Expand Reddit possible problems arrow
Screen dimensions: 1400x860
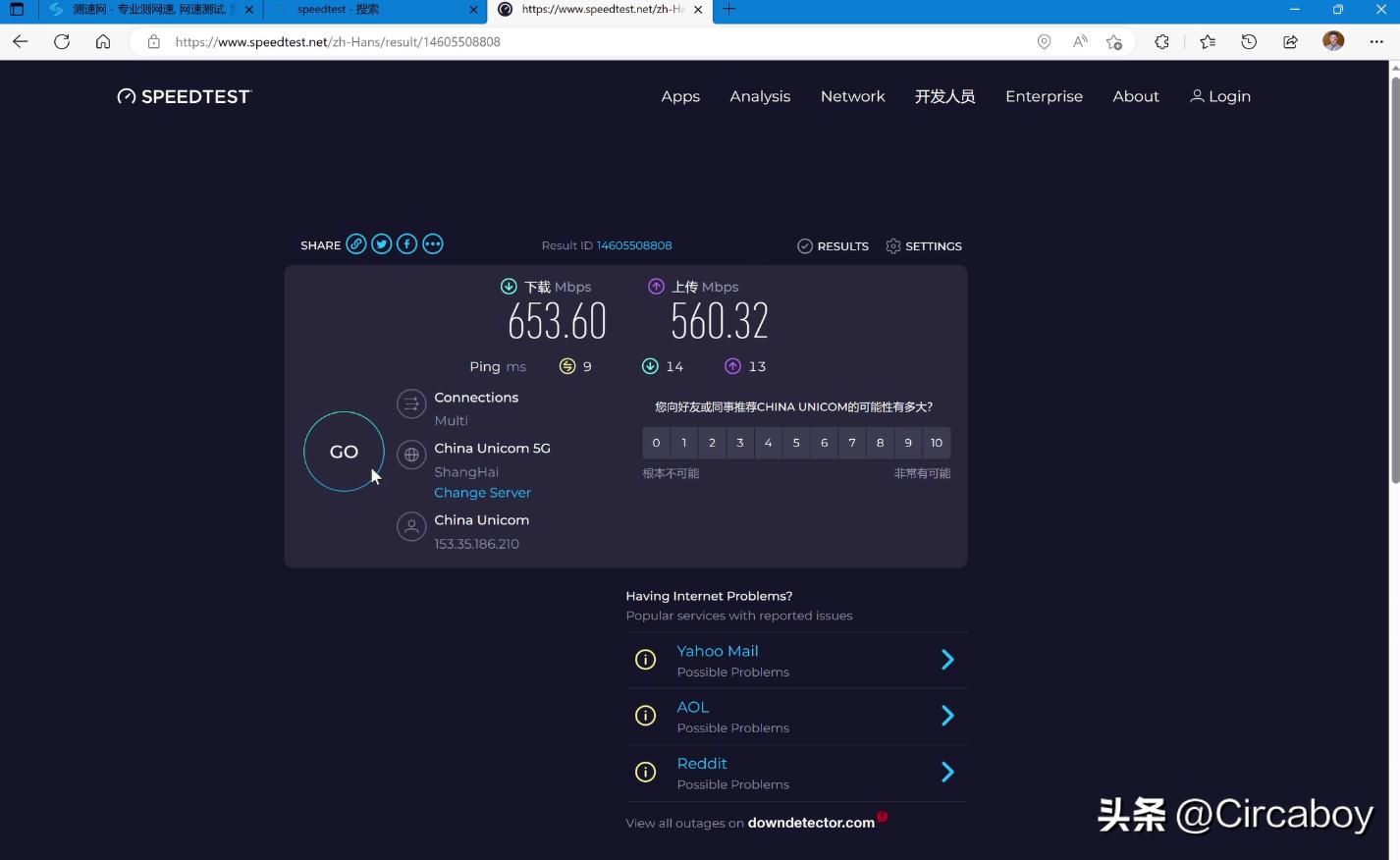(947, 773)
